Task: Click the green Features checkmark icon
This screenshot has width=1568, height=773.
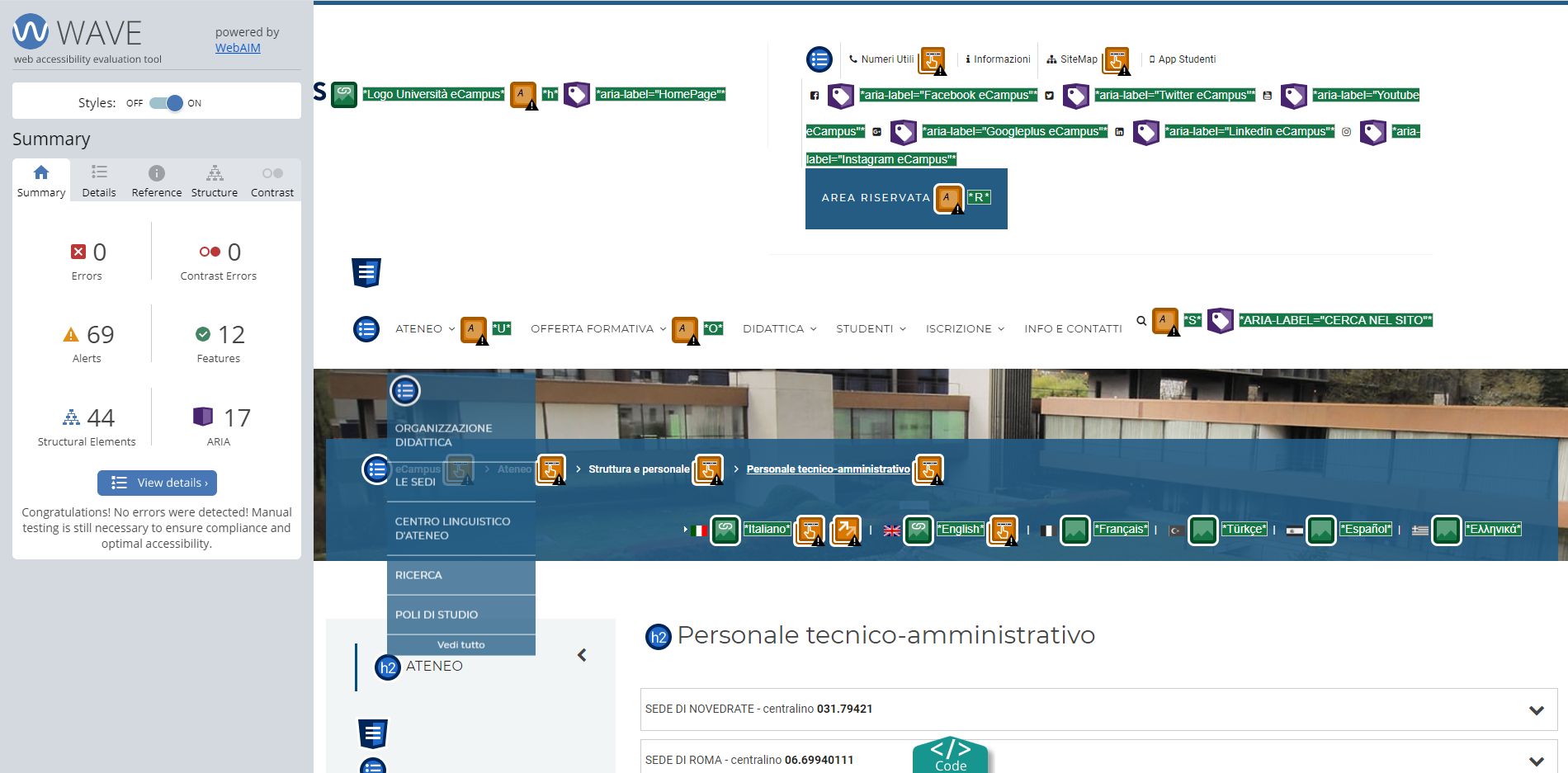Action: (203, 334)
